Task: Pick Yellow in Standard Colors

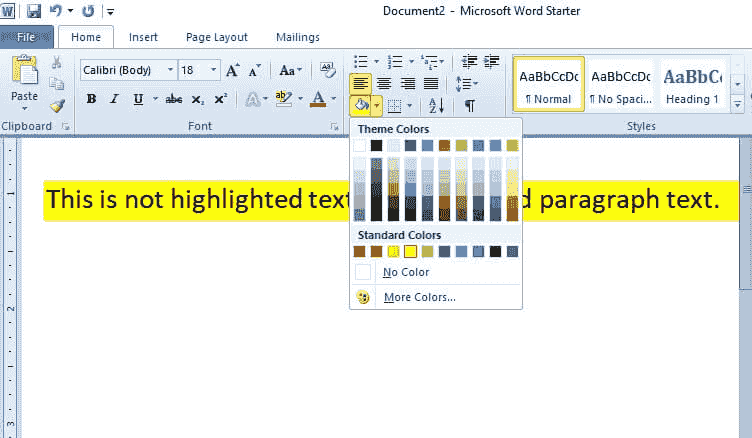Action: tap(410, 251)
